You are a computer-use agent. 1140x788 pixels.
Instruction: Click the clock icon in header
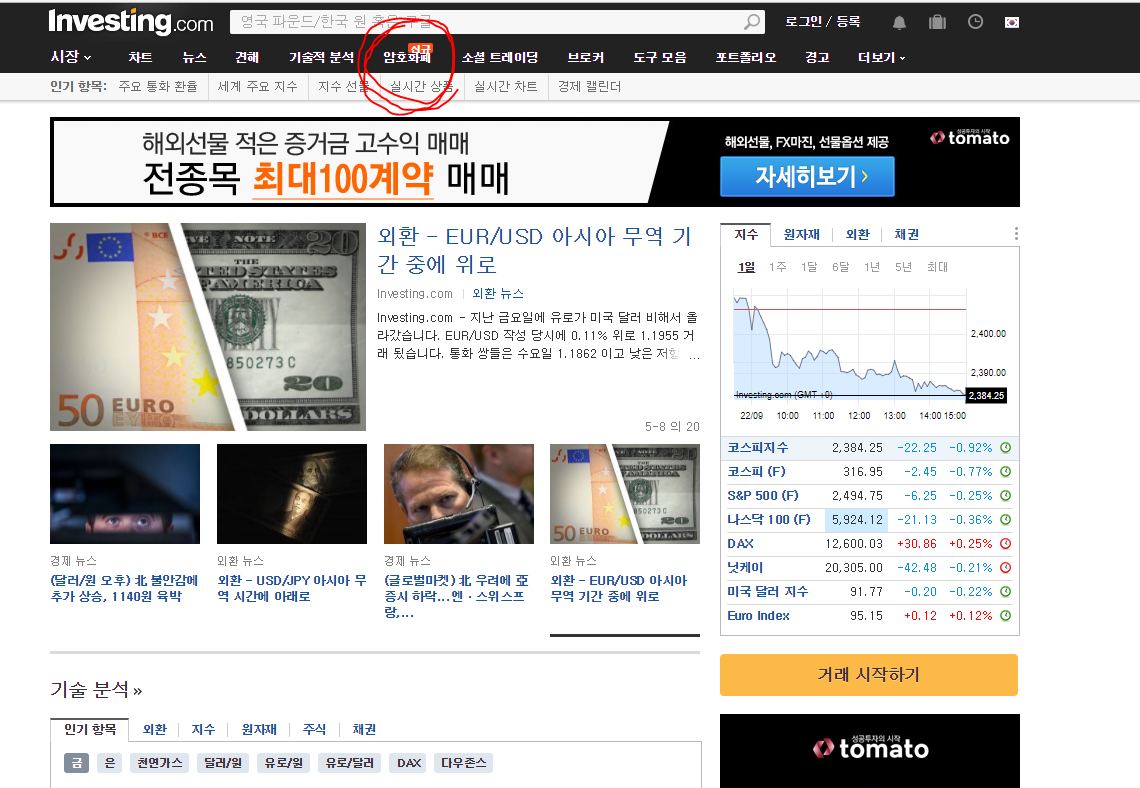(976, 22)
